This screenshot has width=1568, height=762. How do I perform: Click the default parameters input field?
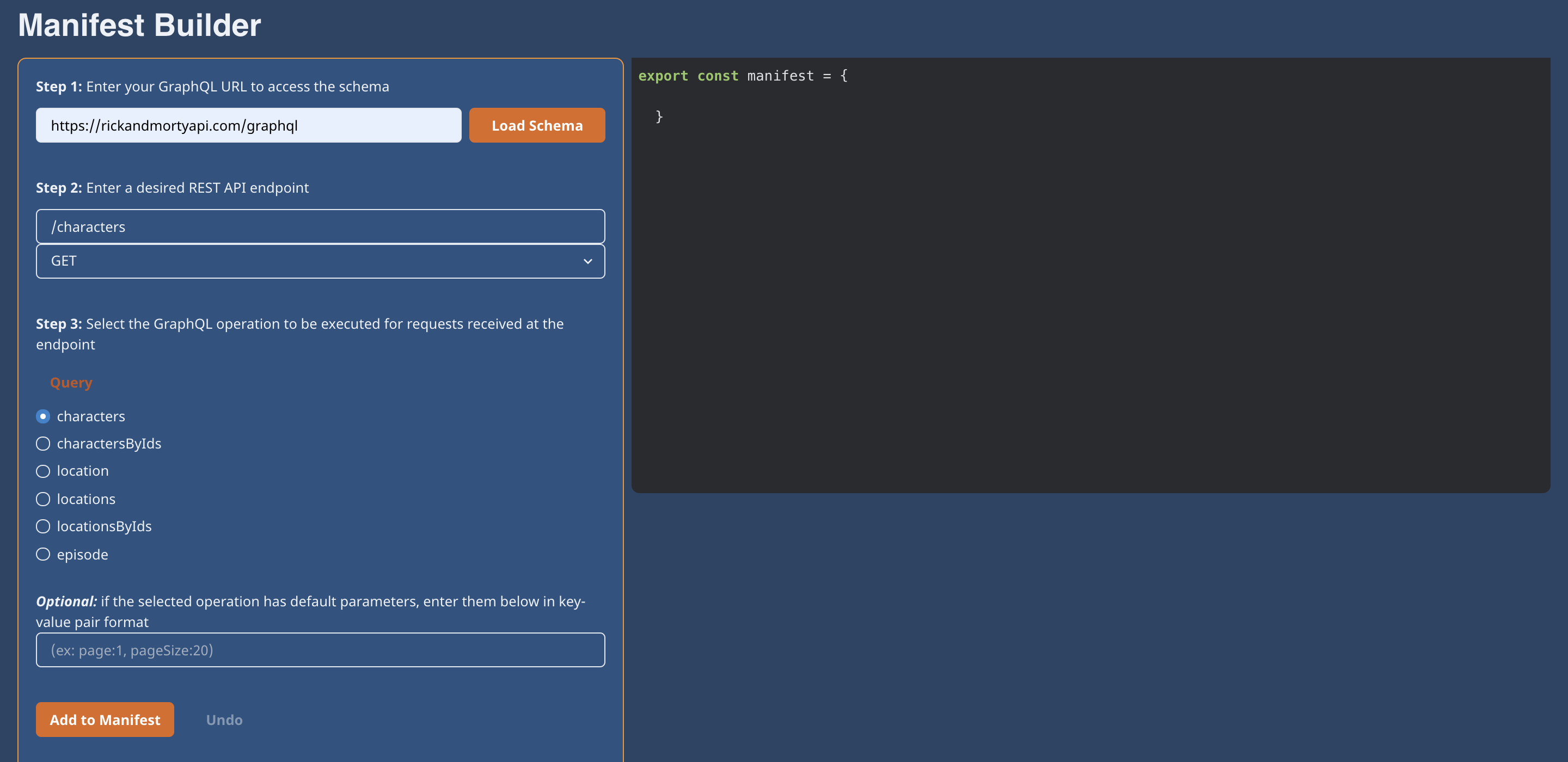pos(320,650)
